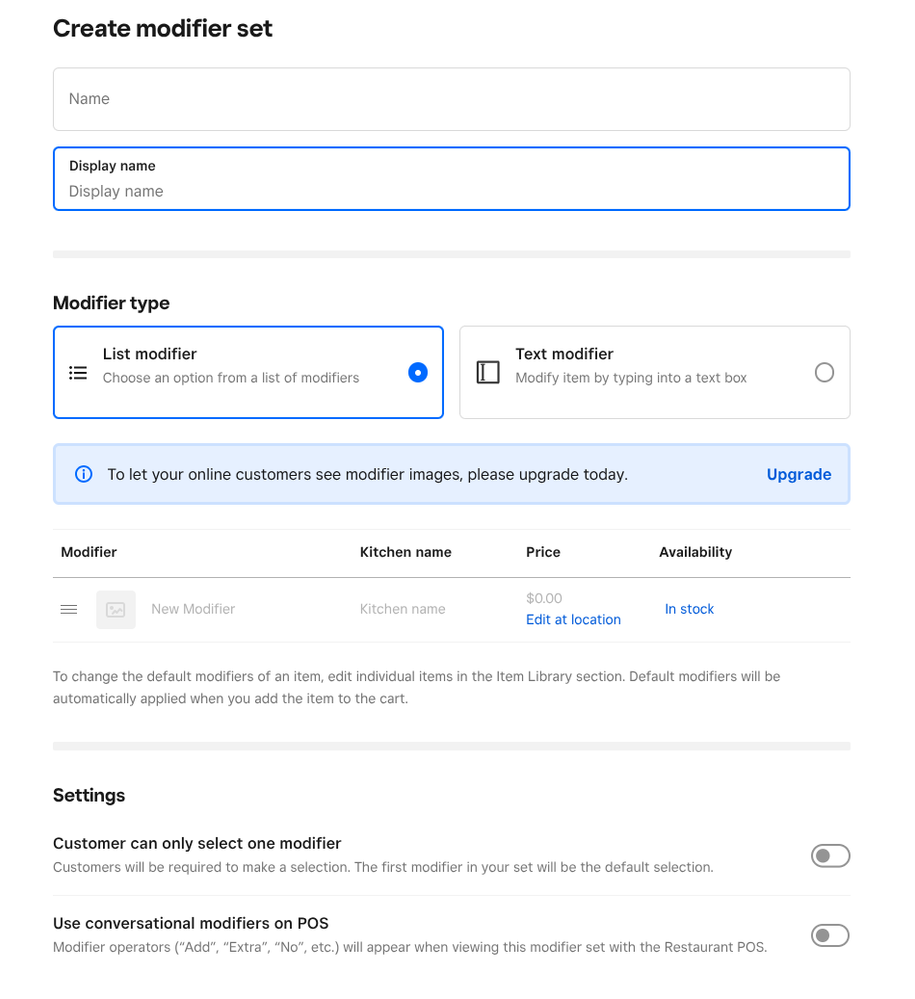
Task: Click the info icon in upgrade banner
Action: pyautogui.click(x=84, y=475)
